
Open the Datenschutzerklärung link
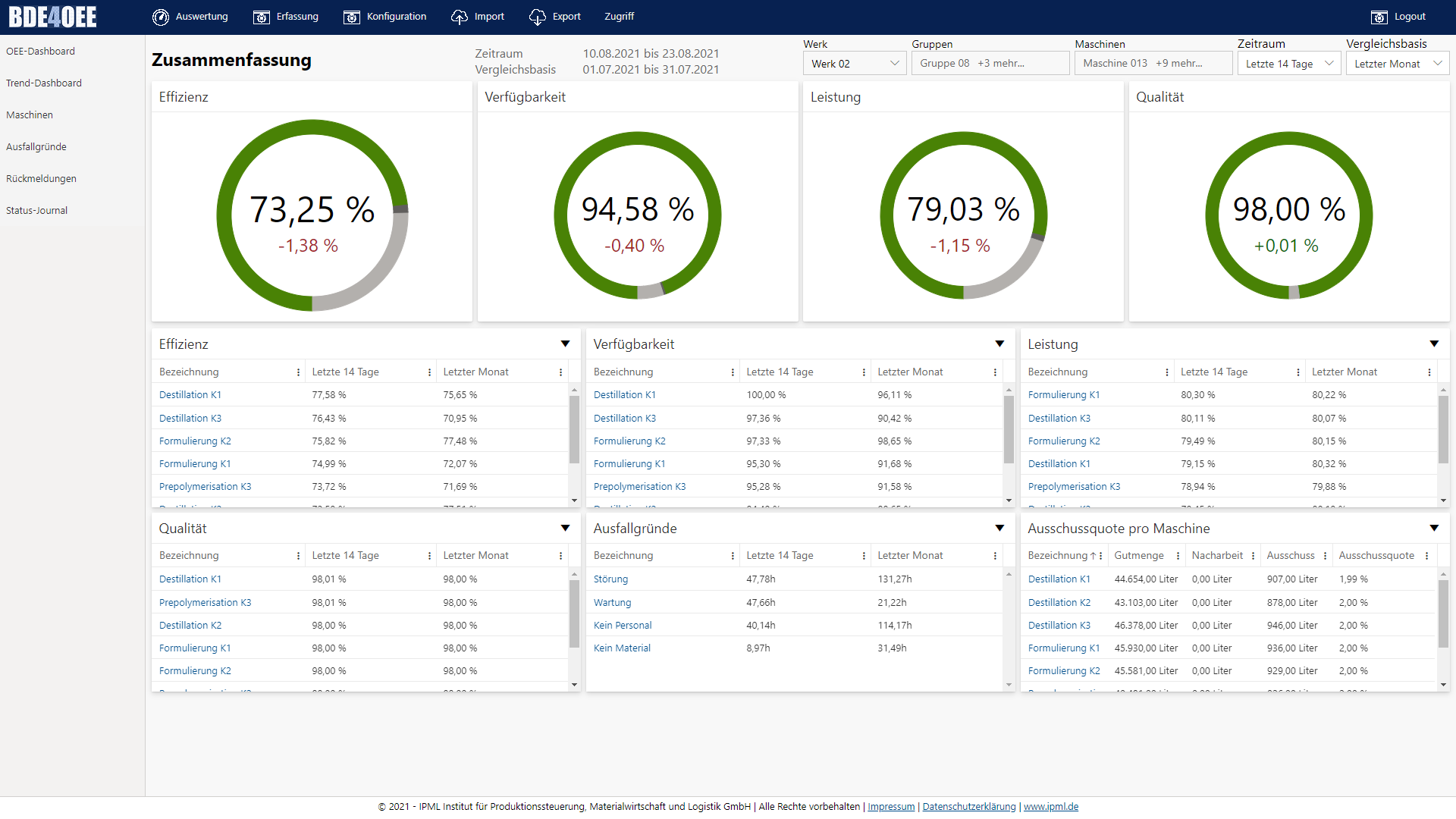pos(969,807)
